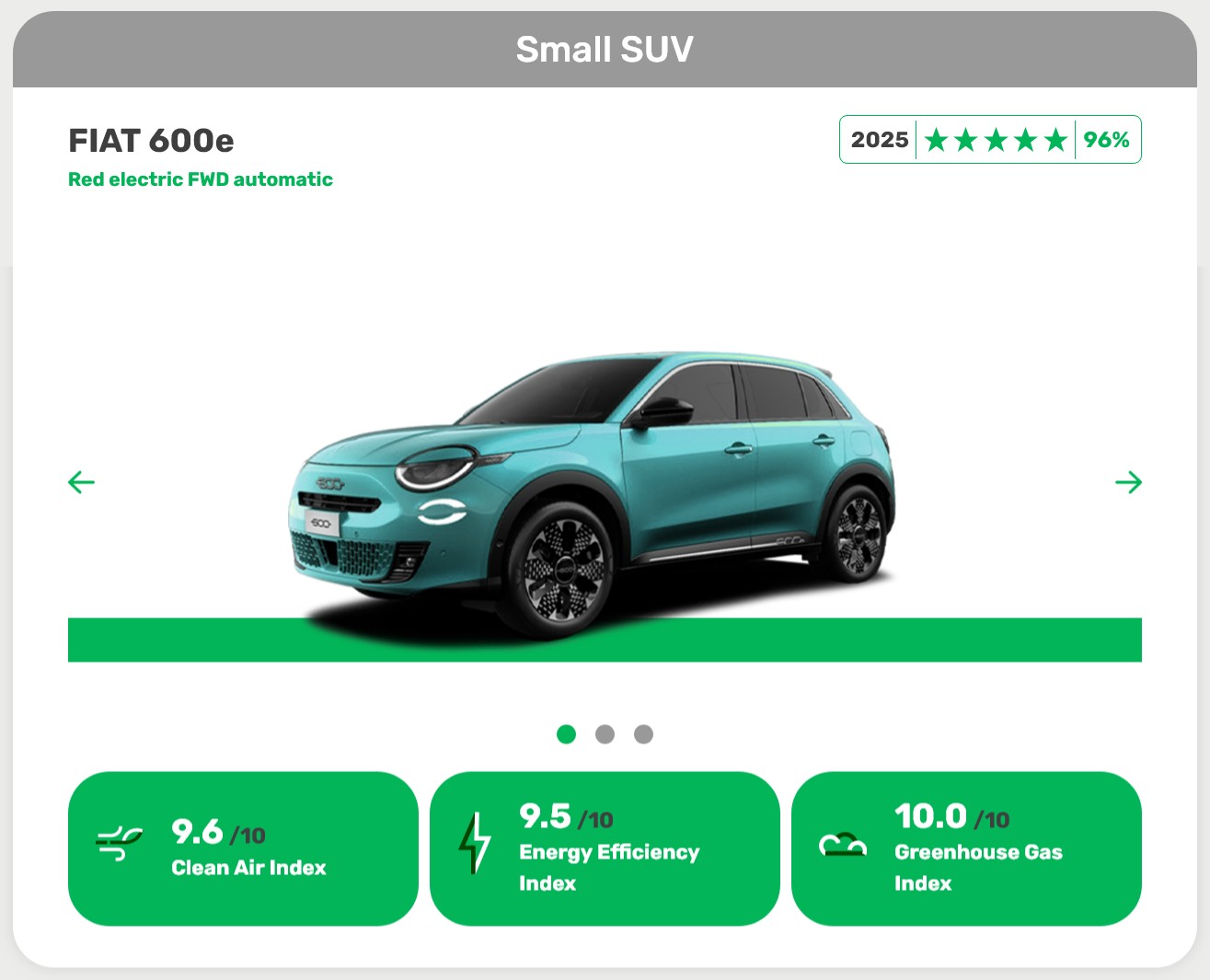Open the Greenhouse Gas Index 10.0 card

pos(966,848)
